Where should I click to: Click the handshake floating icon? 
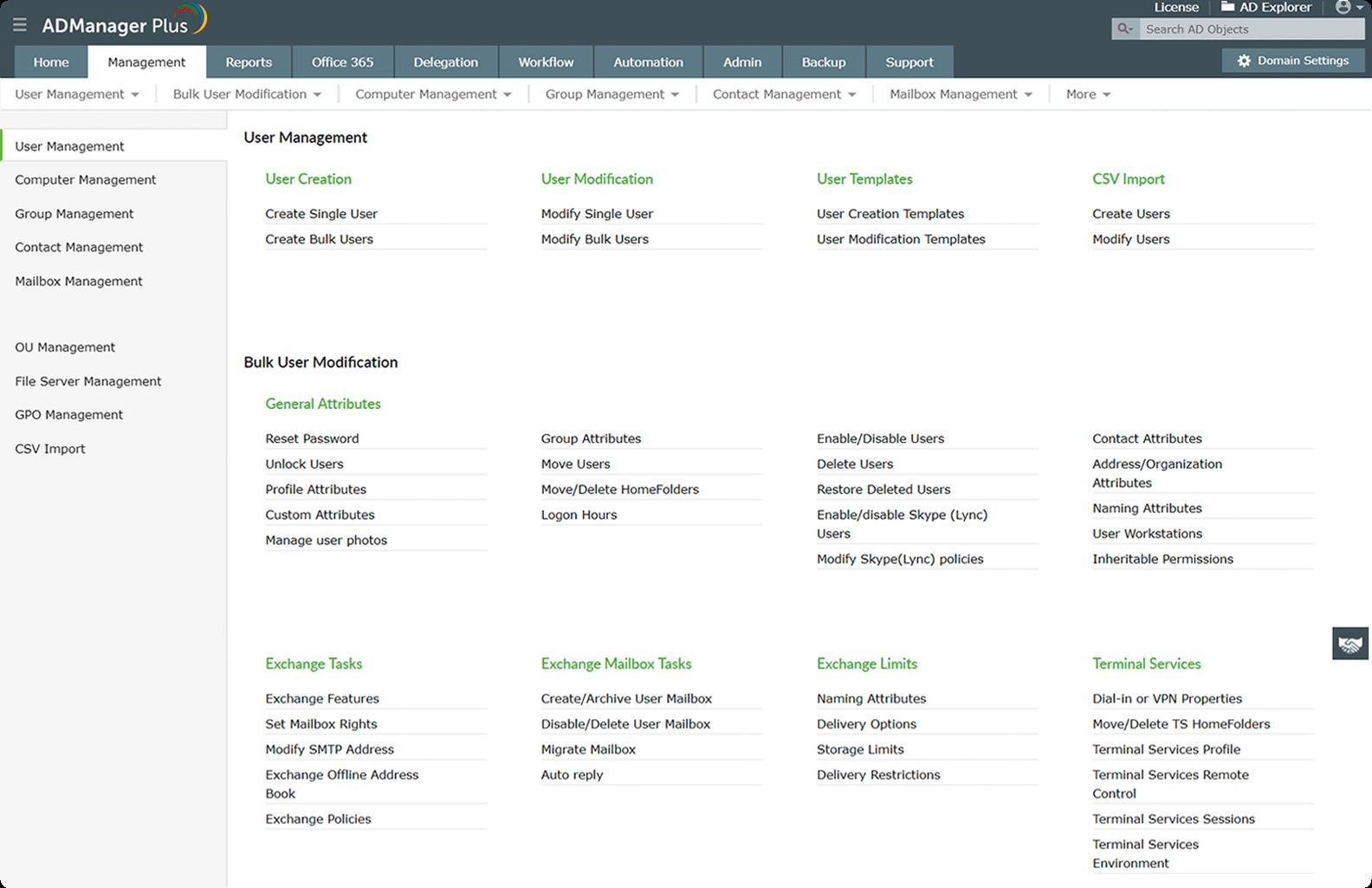coord(1350,644)
